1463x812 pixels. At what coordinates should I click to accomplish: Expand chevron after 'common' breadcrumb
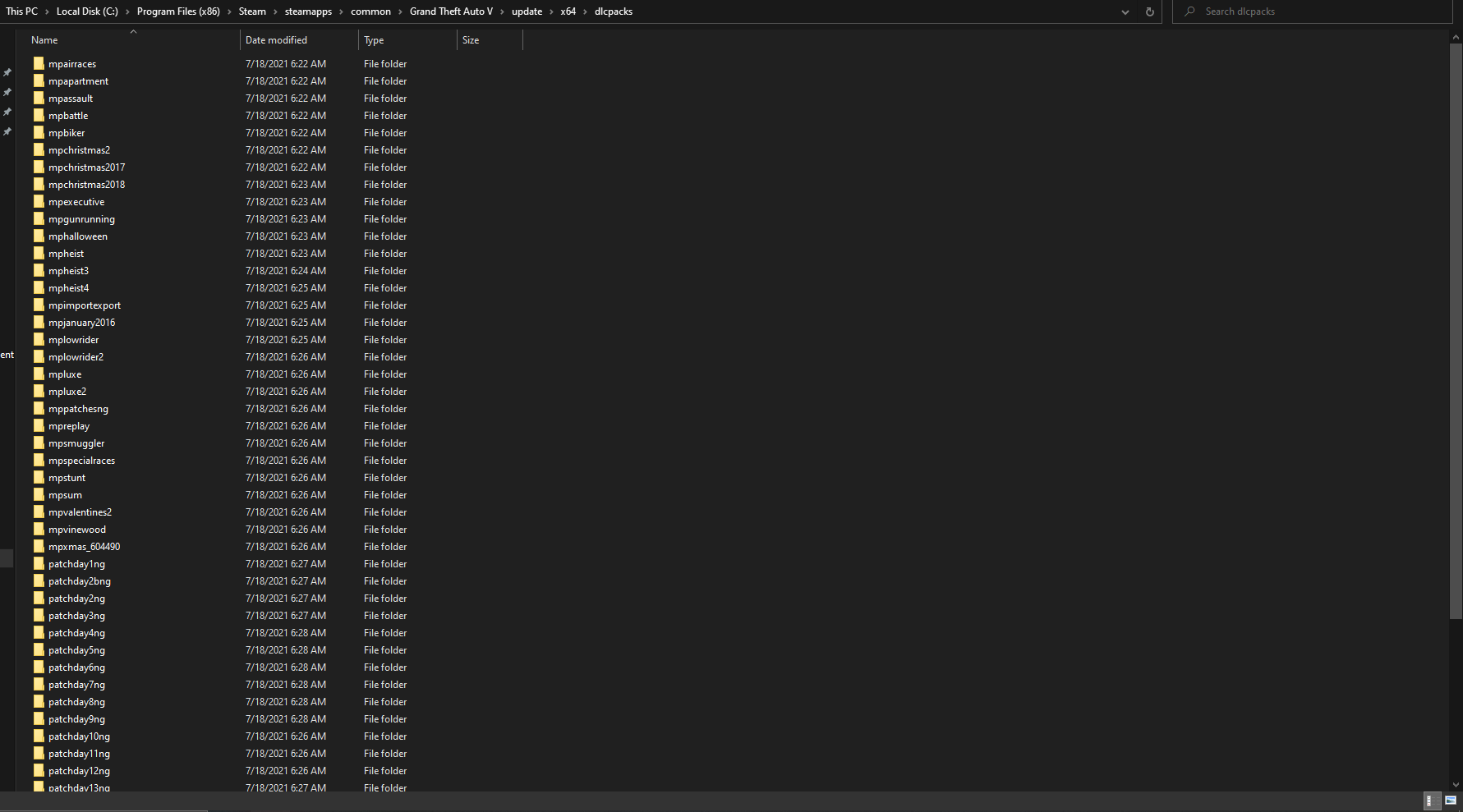(x=400, y=11)
